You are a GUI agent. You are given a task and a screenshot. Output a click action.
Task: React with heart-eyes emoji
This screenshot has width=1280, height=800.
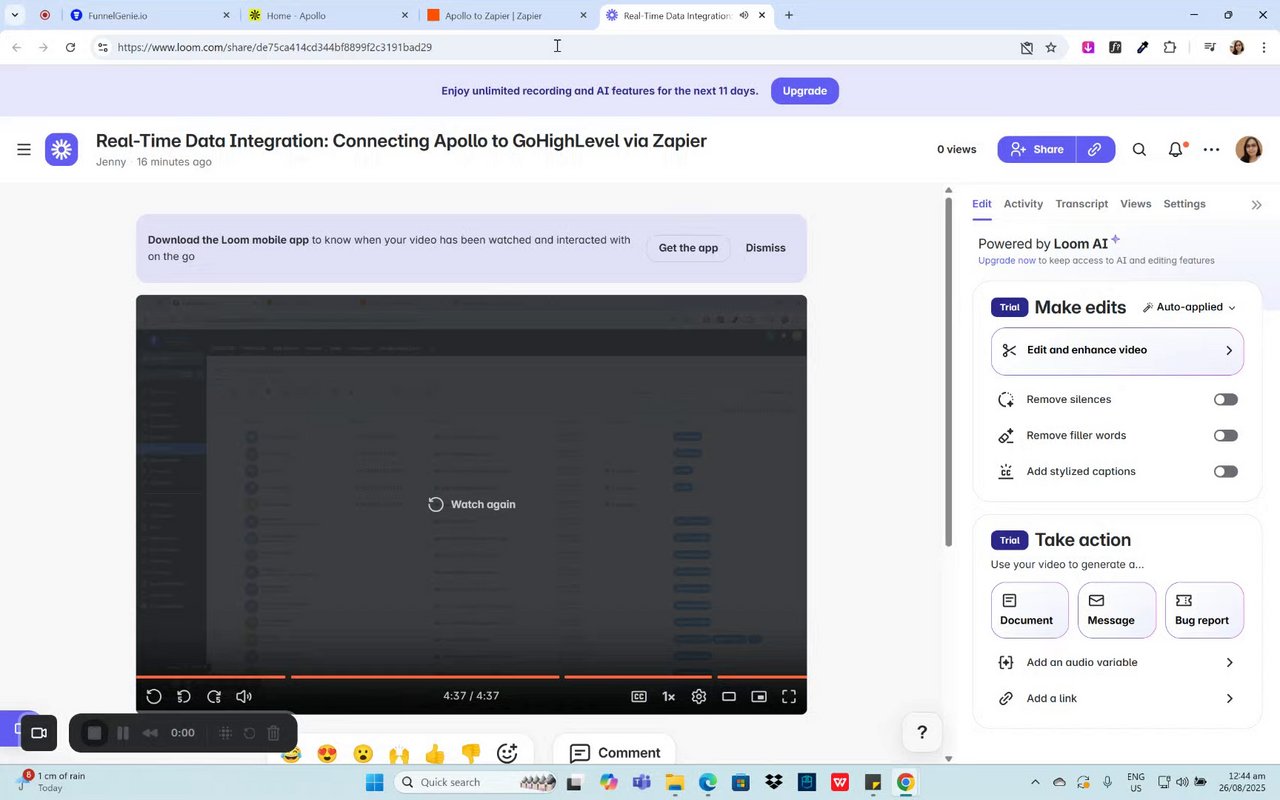coord(327,754)
